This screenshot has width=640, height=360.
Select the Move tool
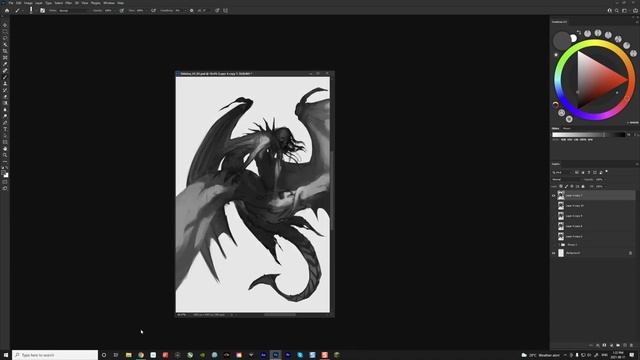tap(5, 25)
